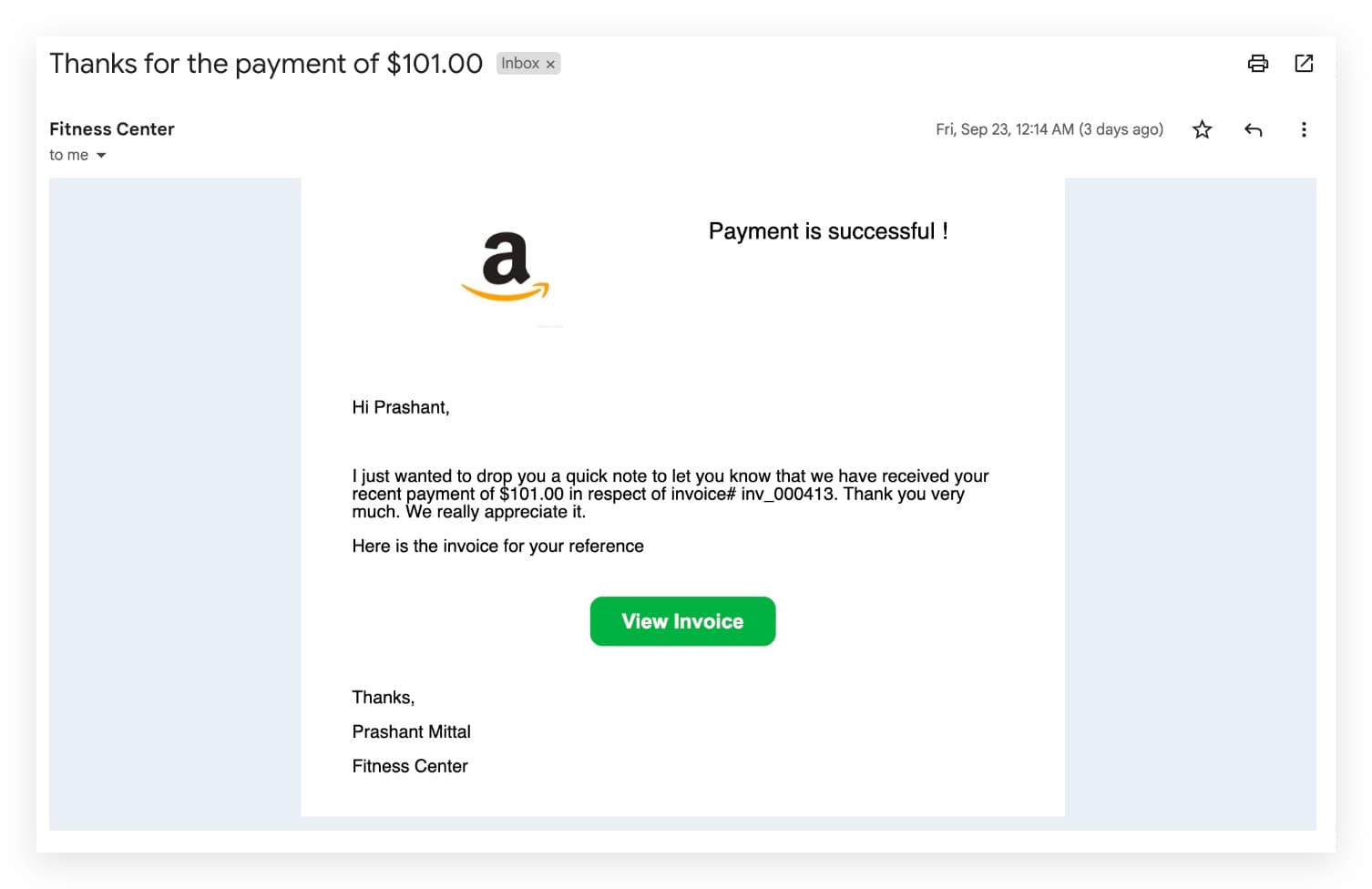Click the reply arrow icon
1372x889 pixels.
(x=1253, y=129)
